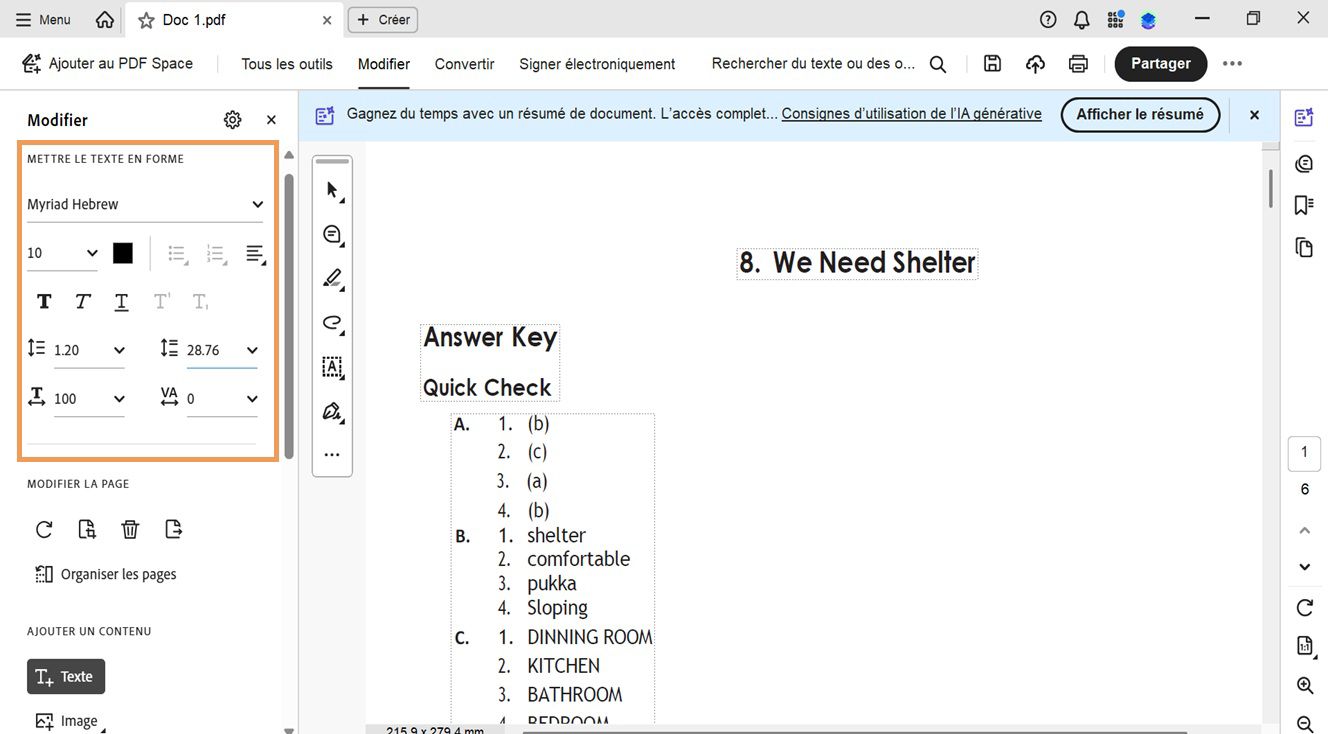
Task: Select the add text box tool
Action: point(332,367)
